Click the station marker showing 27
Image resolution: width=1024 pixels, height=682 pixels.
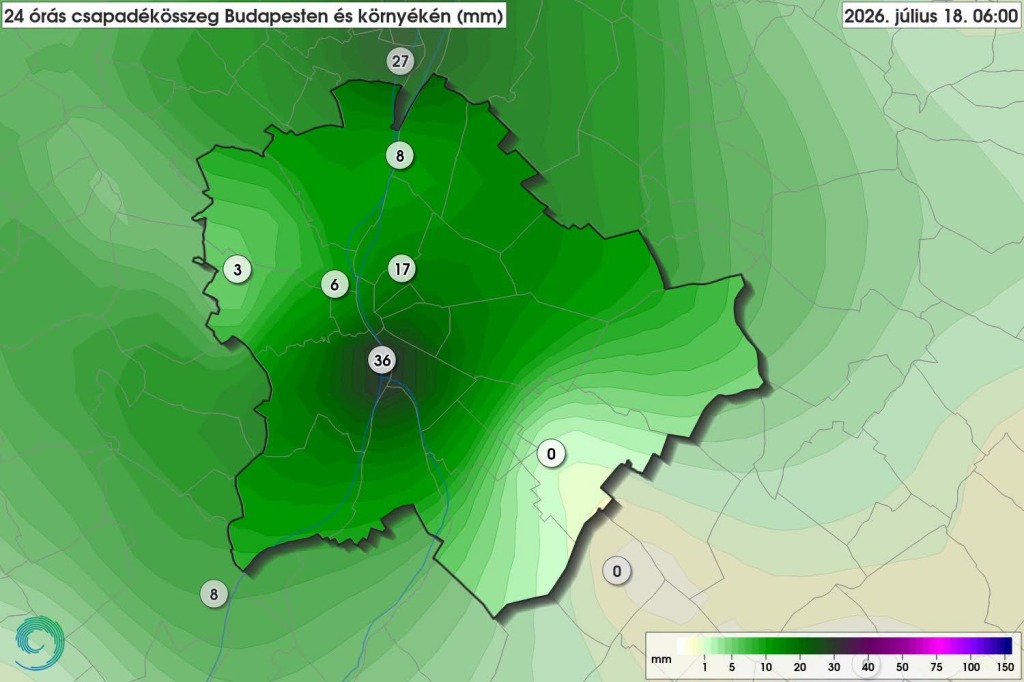coord(400,61)
